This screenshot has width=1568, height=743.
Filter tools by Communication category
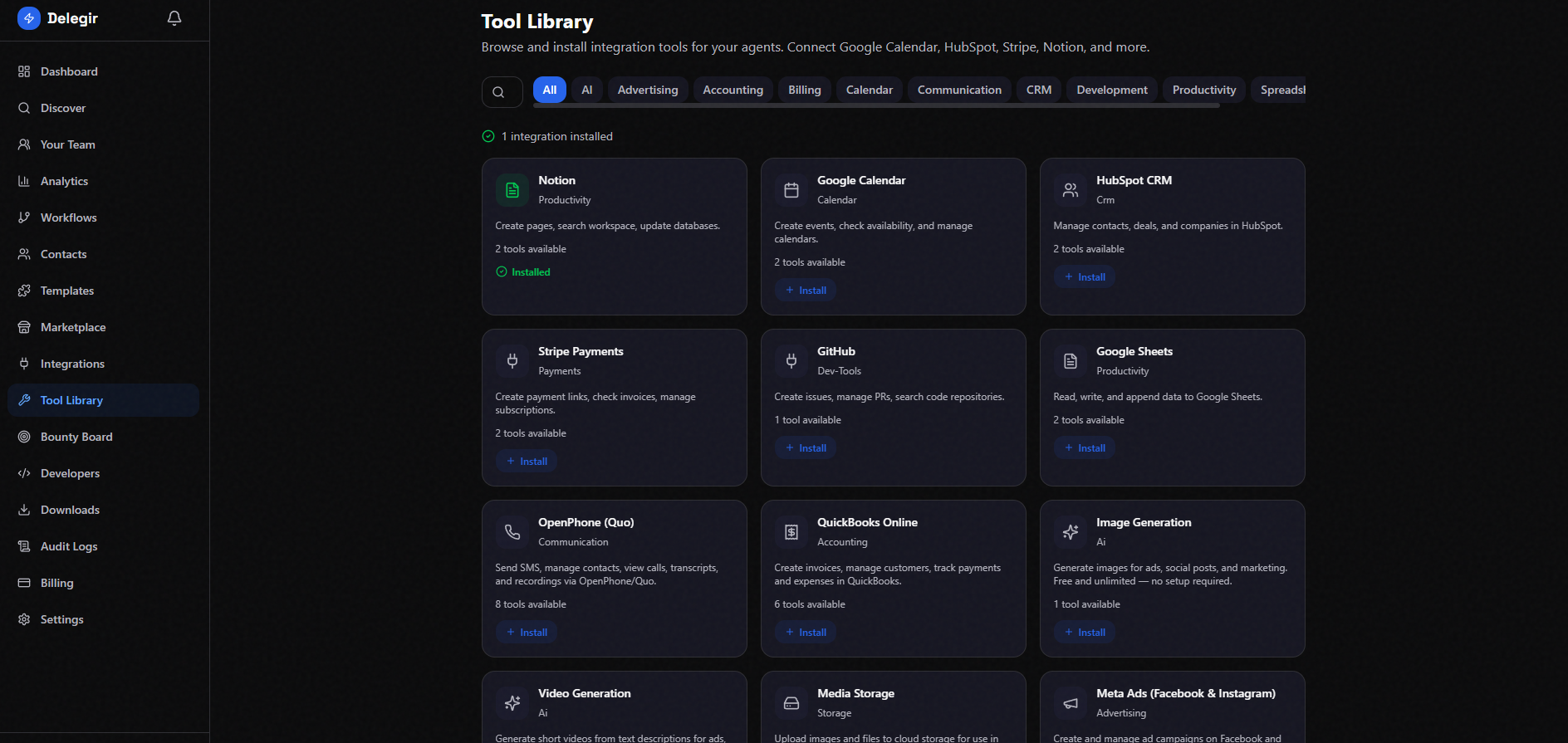click(959, 90)
